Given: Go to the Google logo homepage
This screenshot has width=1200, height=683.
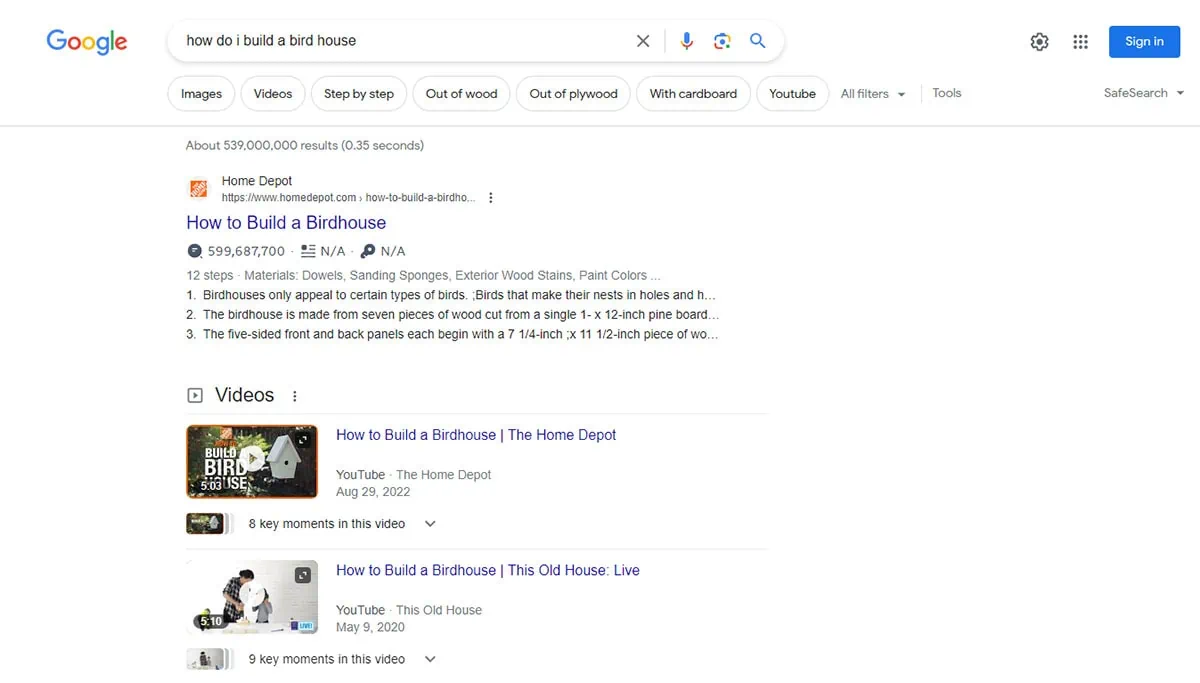Looking at the screenshot, I should tap(87, 42).
